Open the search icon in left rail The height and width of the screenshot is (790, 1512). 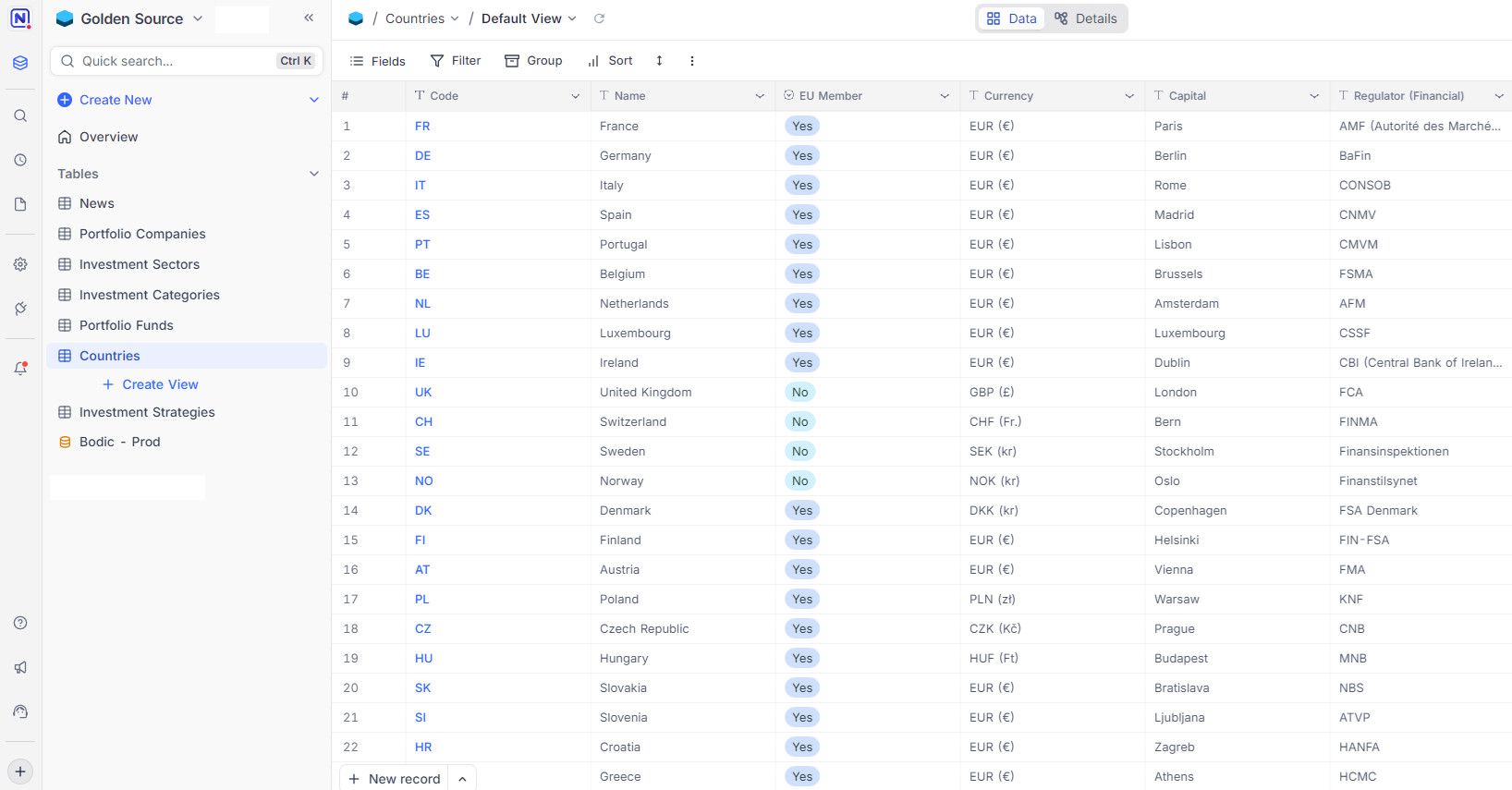pos(20,115)
